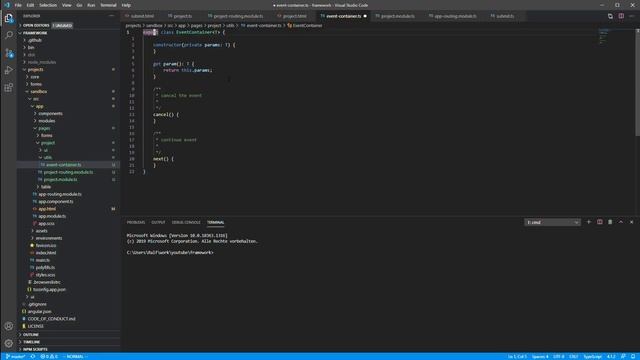Screen dimensions: 640x360
Task: Open the Edit menu
Action: 31,5
